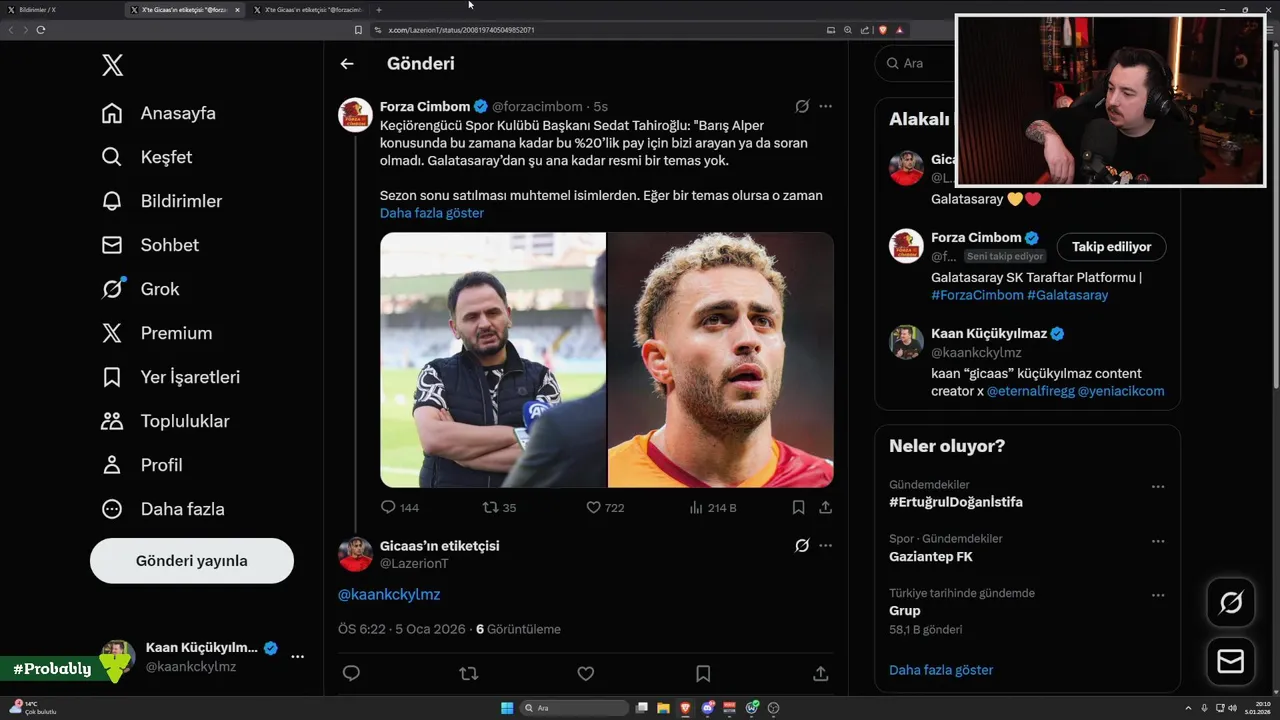Open a new browser tab
The height and width of the screenshot is (720, 1280).
[379, 10]
